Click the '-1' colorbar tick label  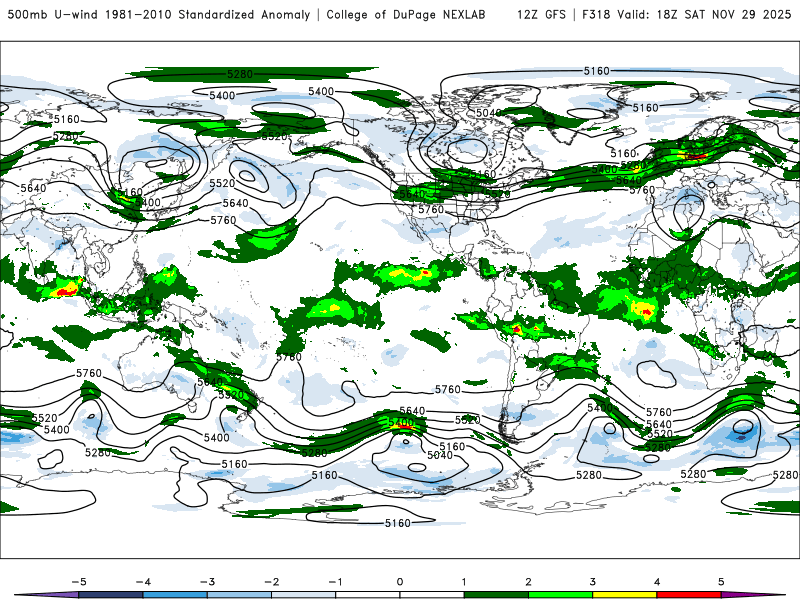(335, 582)
